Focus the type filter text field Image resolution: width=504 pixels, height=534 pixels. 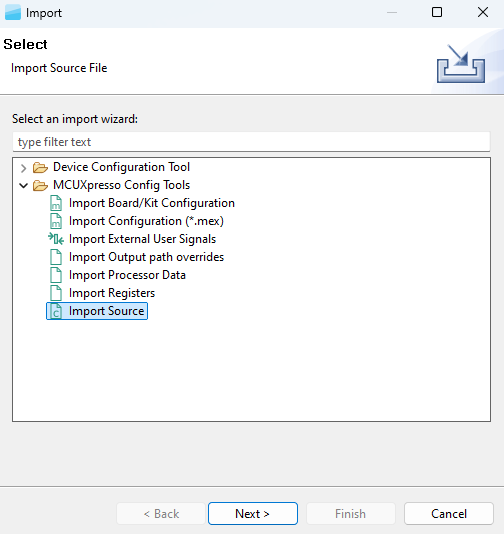pyautogui.click(x=251, y=142)
